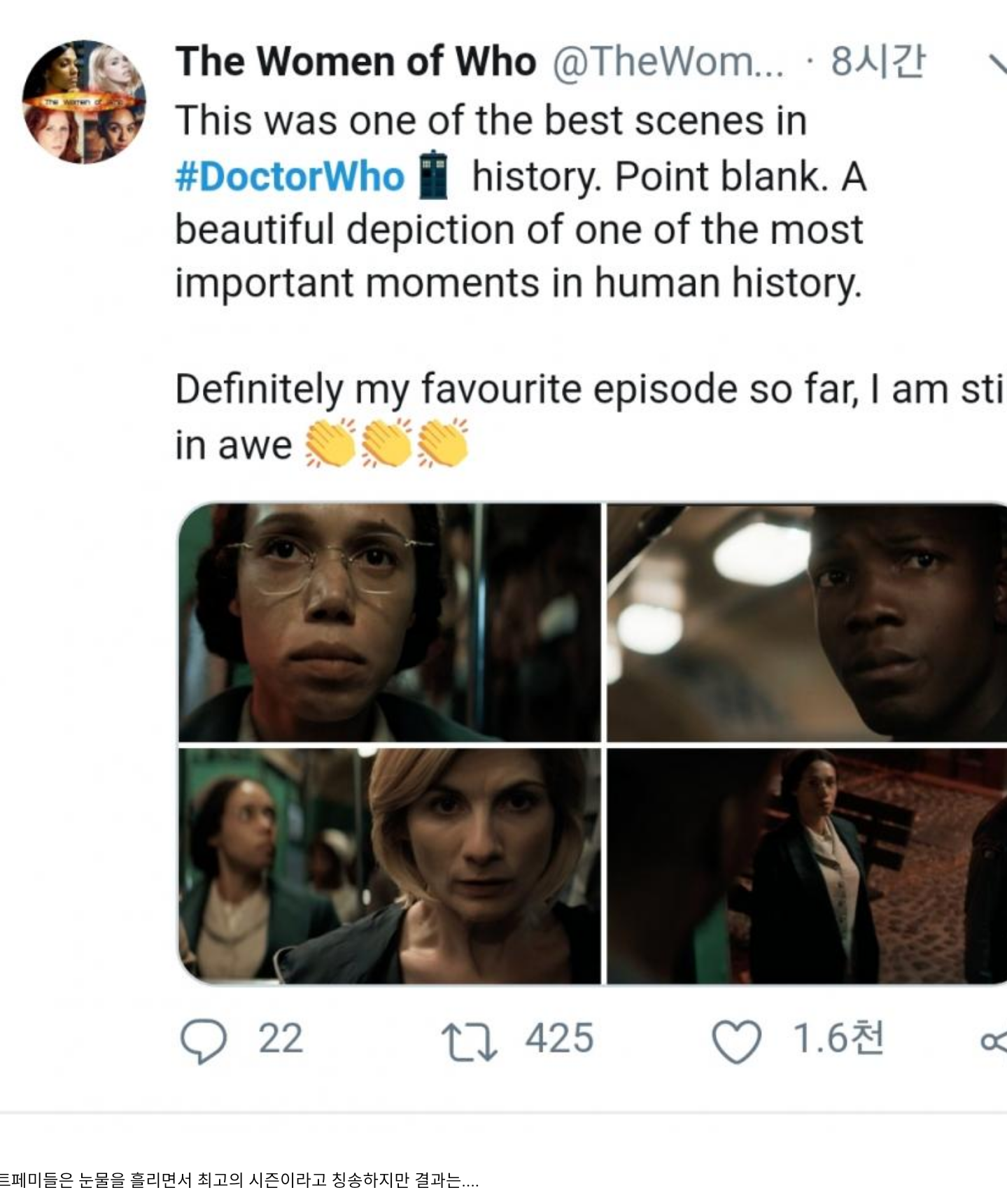The width and height of the screenshot is (1007, 1204).
Task: Click the TARDIS emoji after #DoctorWho
Action: 433,175
